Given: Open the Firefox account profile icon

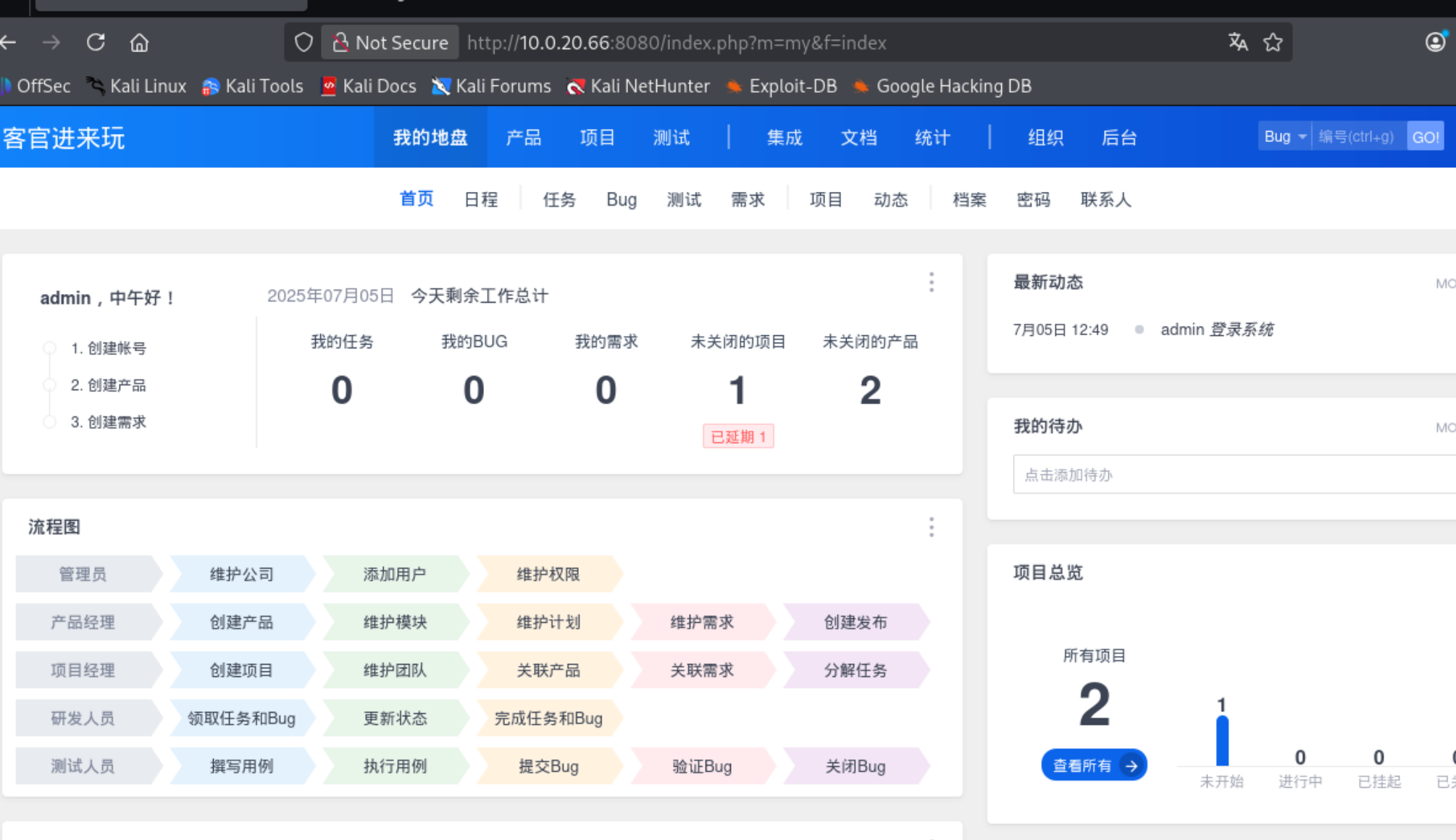Looking at the screenshot, I should [x=1435, y=43].
